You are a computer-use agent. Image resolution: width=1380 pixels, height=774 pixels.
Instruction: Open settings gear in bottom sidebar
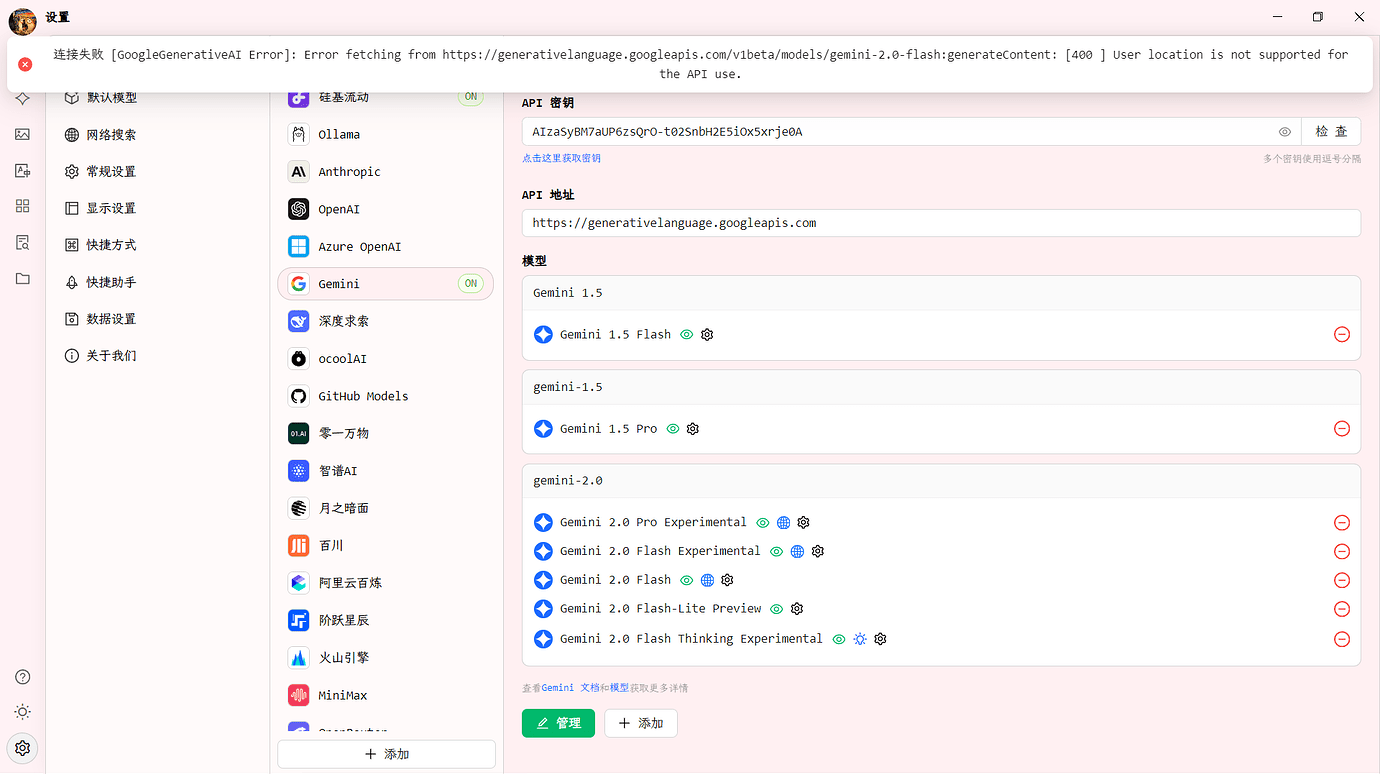[22, 748]
